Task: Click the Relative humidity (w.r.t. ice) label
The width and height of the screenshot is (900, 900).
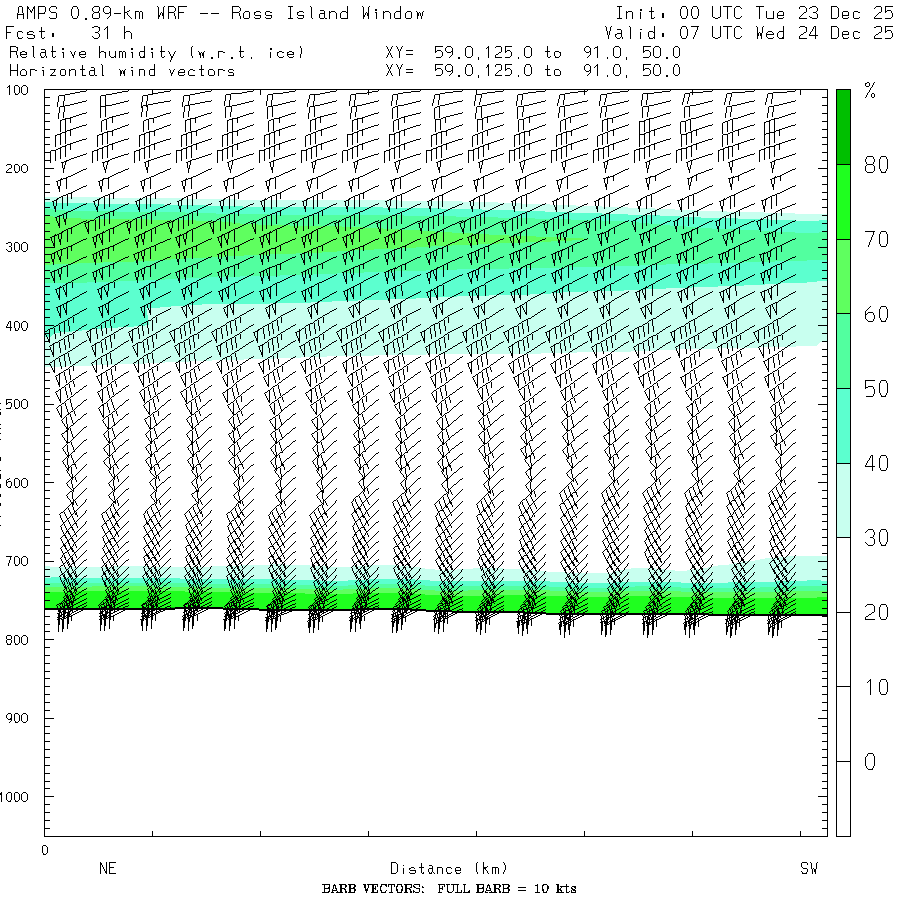Action: point(156,52)
